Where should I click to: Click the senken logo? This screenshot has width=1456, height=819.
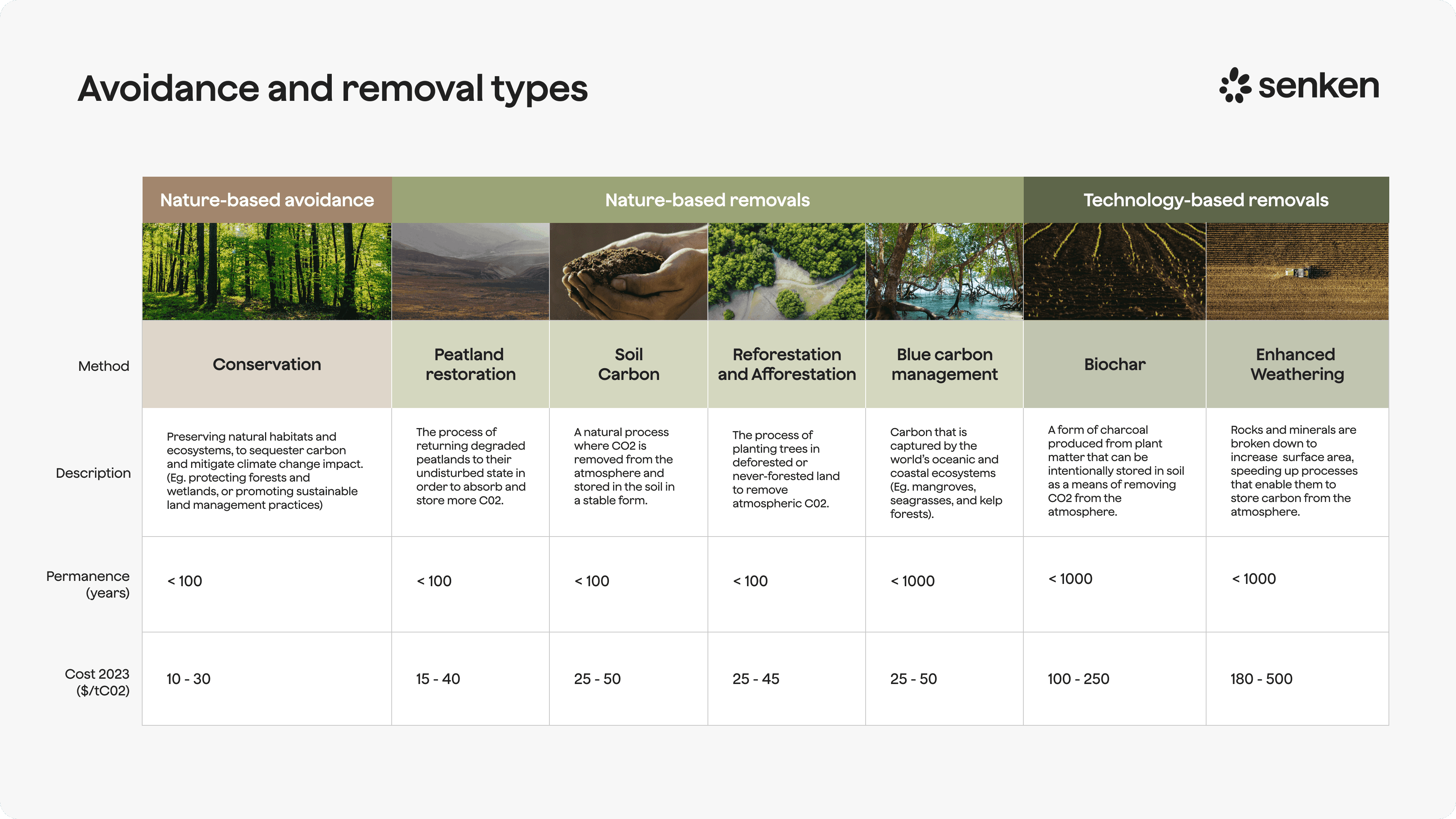[x=1299, y=85]
